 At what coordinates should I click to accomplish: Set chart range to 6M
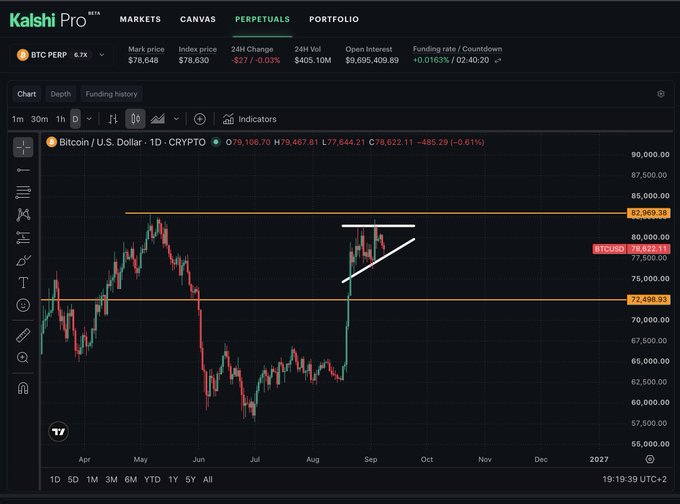tap(131, 479)
